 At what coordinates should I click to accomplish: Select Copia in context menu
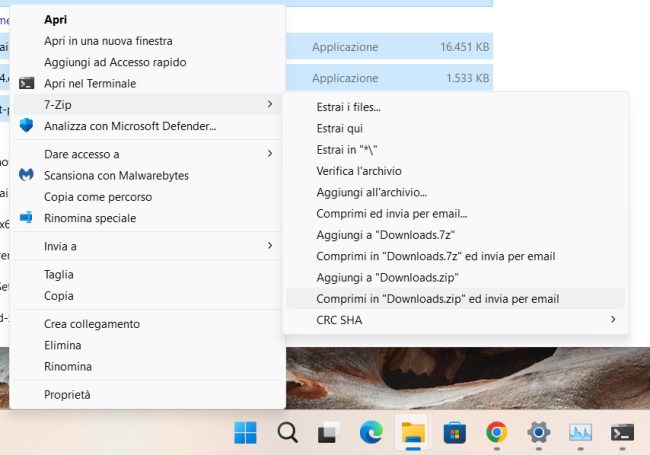(58, 296)
